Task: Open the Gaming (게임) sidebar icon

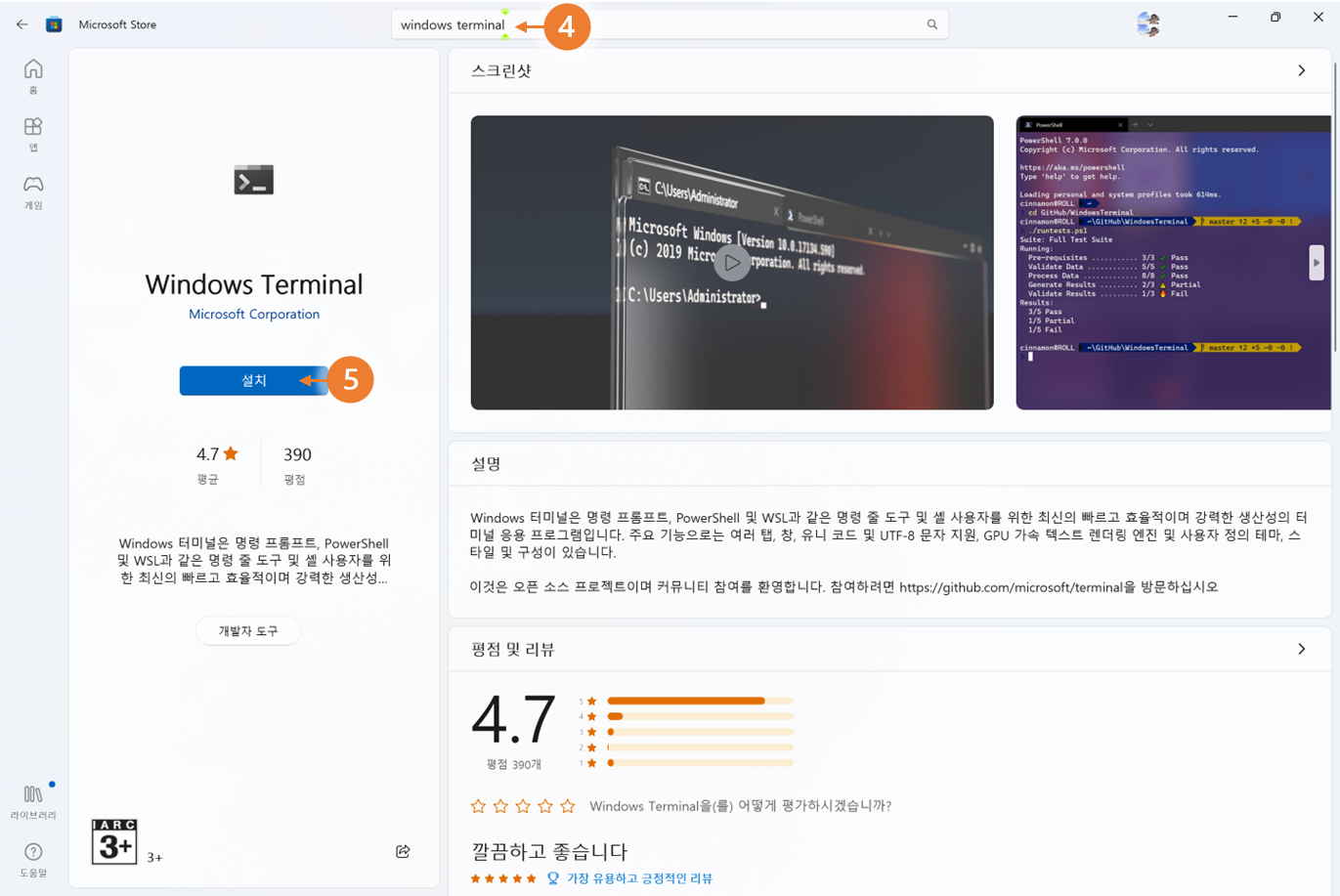Action: (33, 192)
